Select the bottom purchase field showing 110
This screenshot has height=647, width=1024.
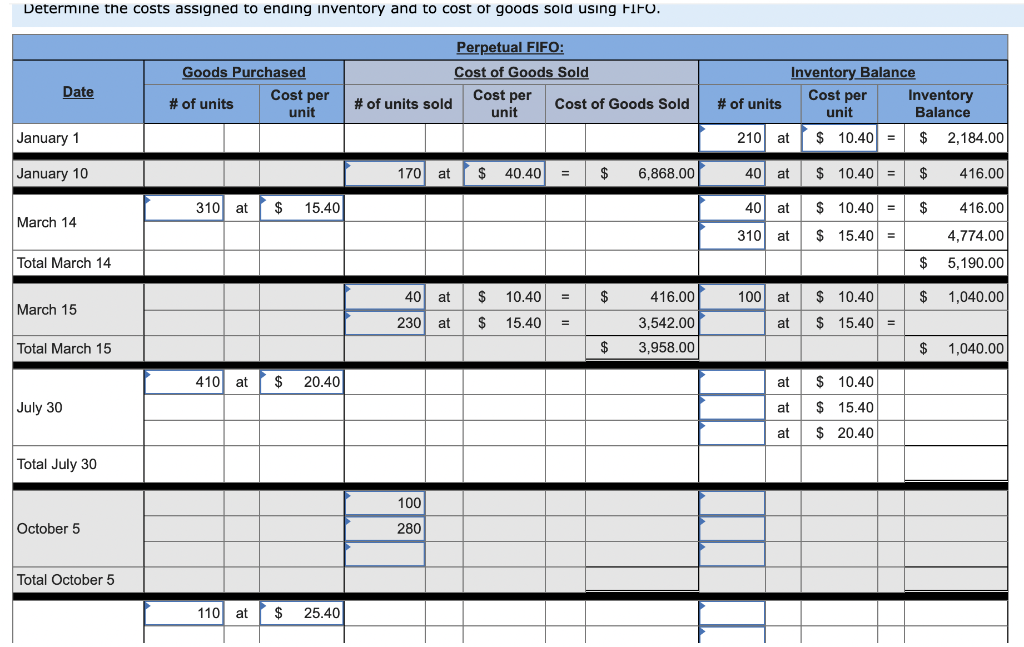coord(184,612)
